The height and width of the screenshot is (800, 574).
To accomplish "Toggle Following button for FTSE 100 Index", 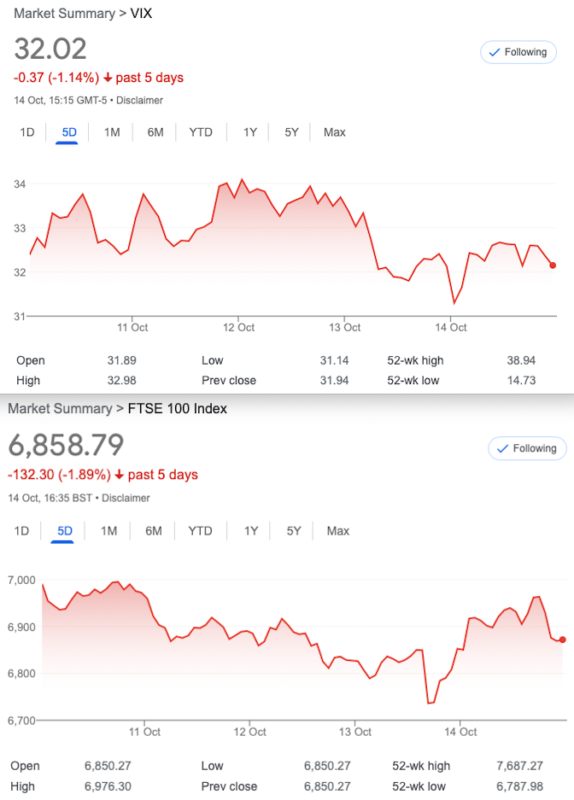I will (x=527, y=448).
